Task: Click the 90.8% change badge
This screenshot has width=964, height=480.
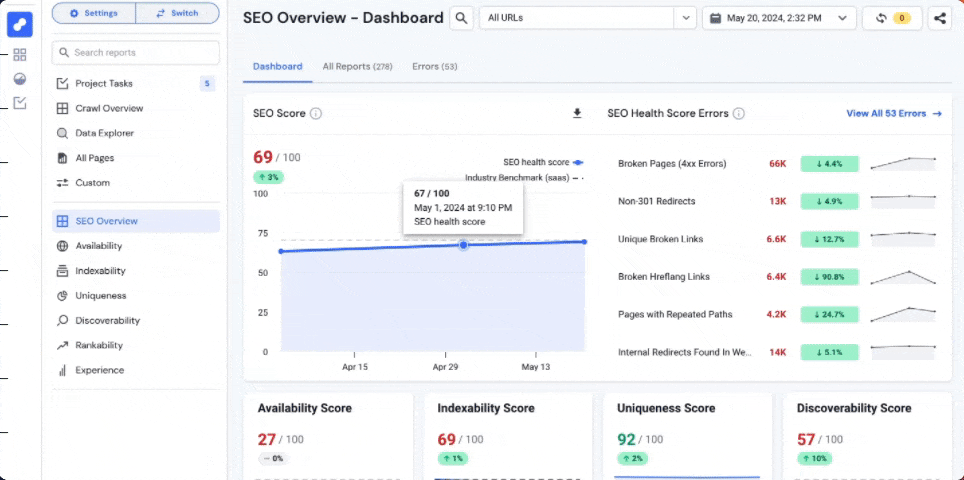Action: (x=829, y=277)
